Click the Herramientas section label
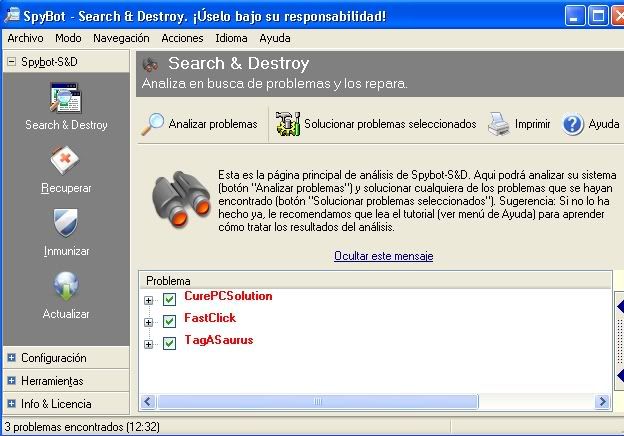The width and height of the screenshot is (624, 436). (52, 381)
